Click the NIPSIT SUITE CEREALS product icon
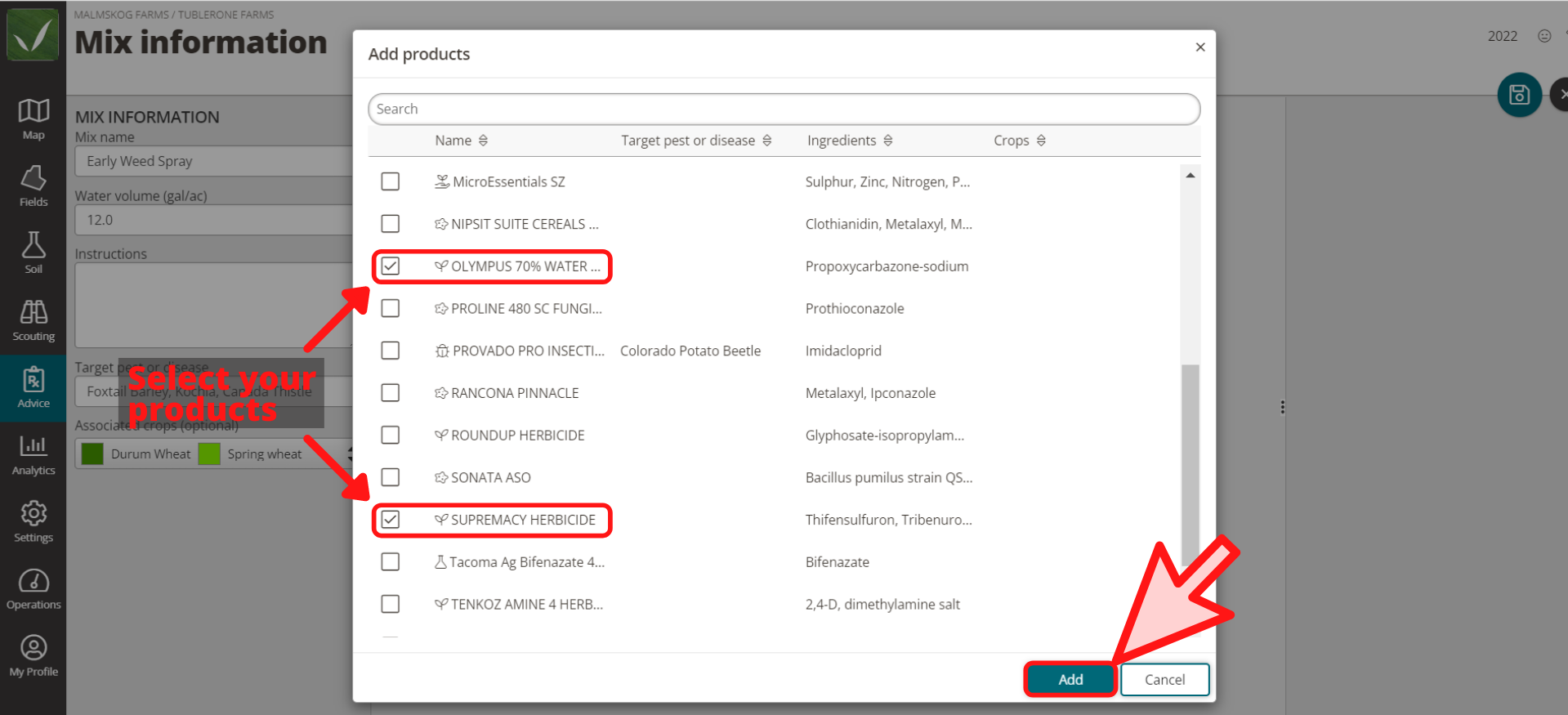The width and height of the screenshot is (1568, 715). coord(441,224)
